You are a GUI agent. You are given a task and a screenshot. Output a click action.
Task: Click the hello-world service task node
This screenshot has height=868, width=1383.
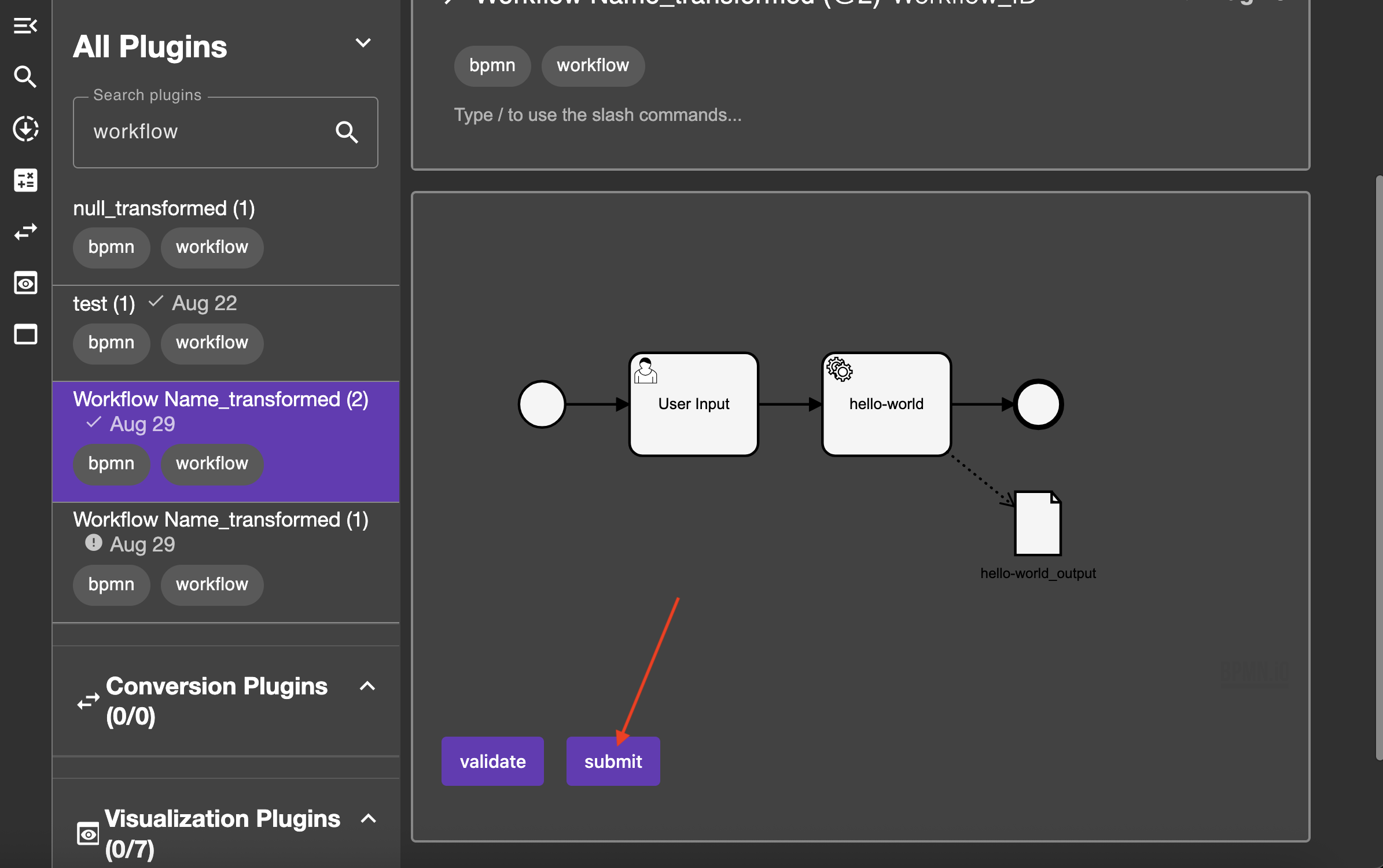[x=886, y=404]
